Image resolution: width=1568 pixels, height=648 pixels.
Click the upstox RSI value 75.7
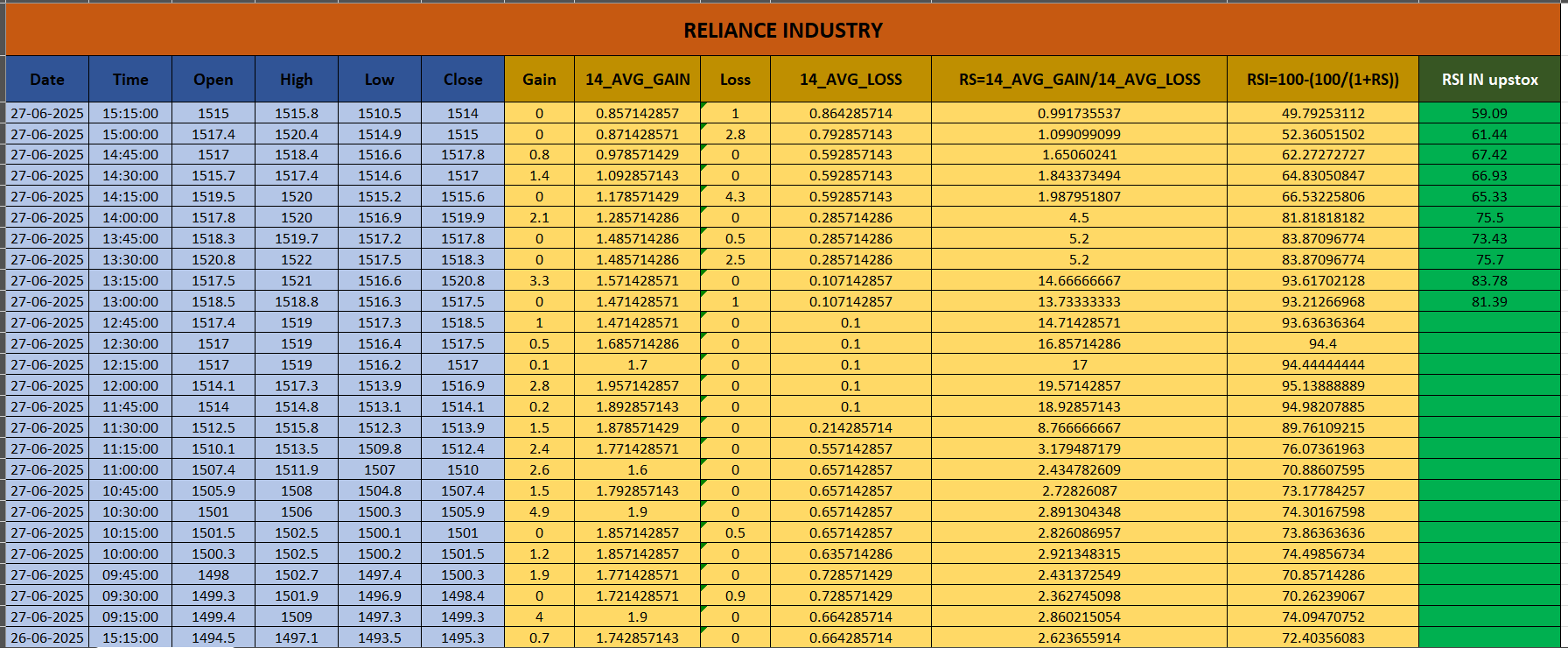coord(1489,260)
